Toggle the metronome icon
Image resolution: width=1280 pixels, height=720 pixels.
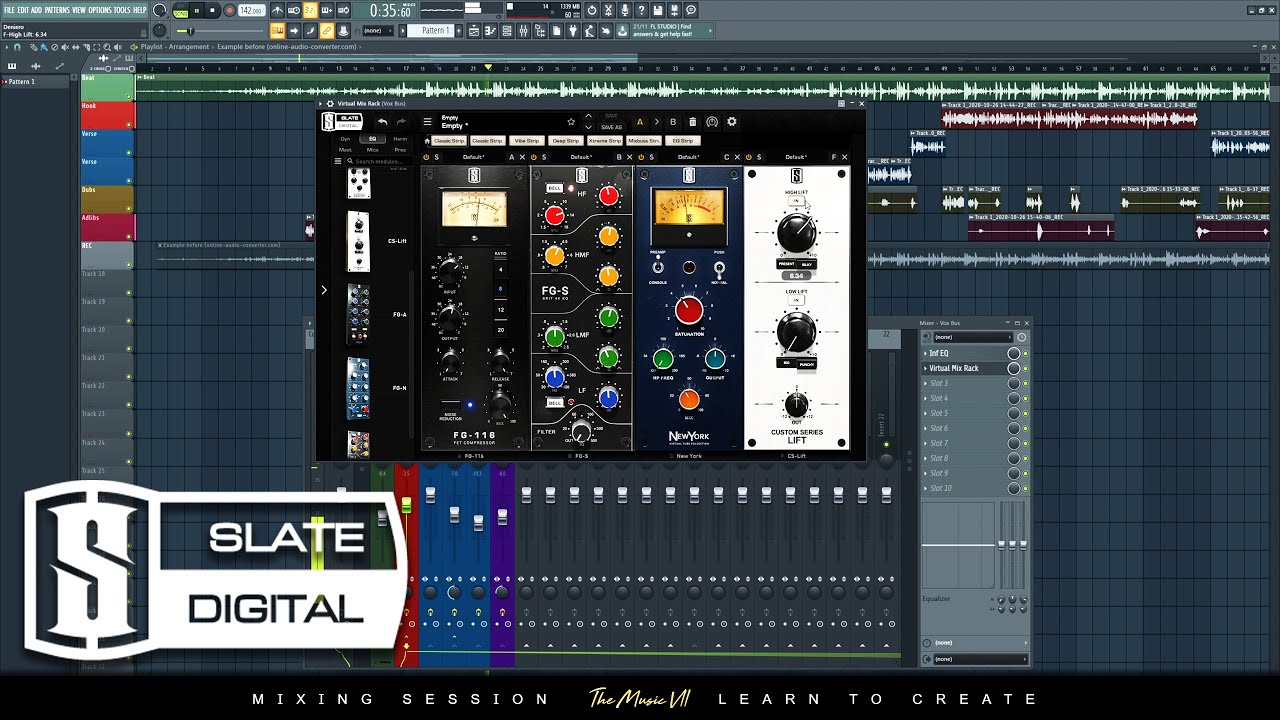click(276, 10)
